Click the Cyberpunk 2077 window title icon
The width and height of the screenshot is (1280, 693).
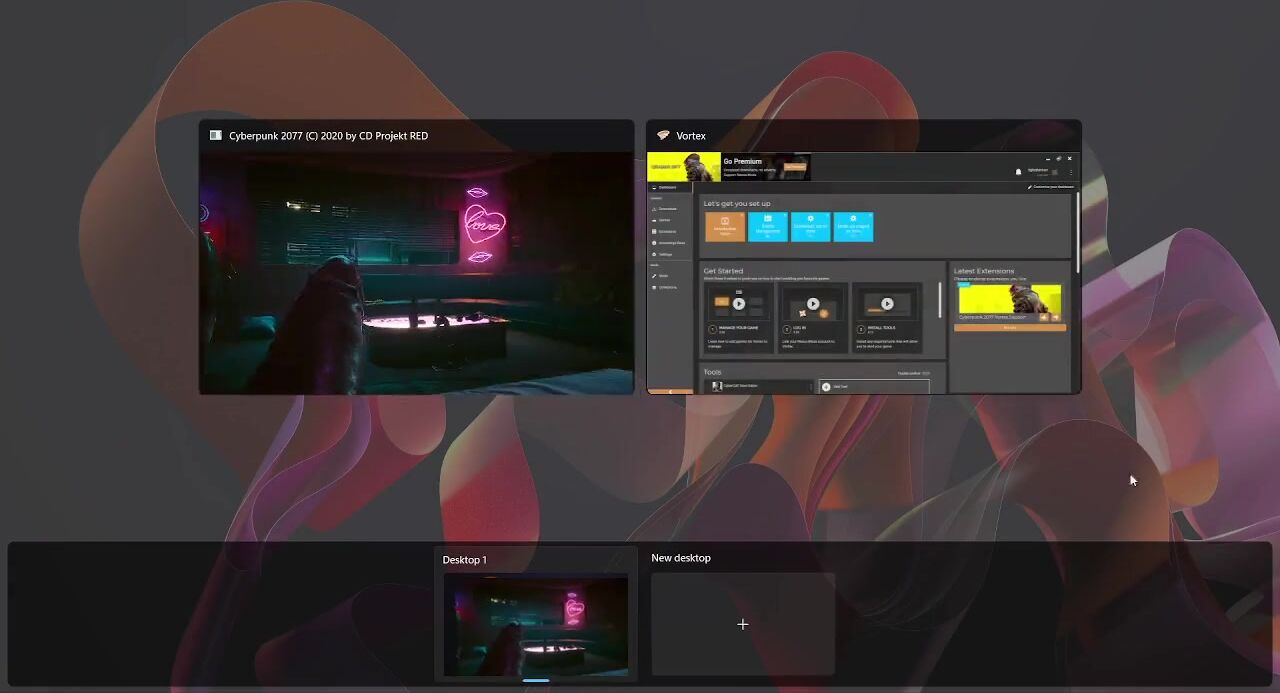click(x=215, y=136)
